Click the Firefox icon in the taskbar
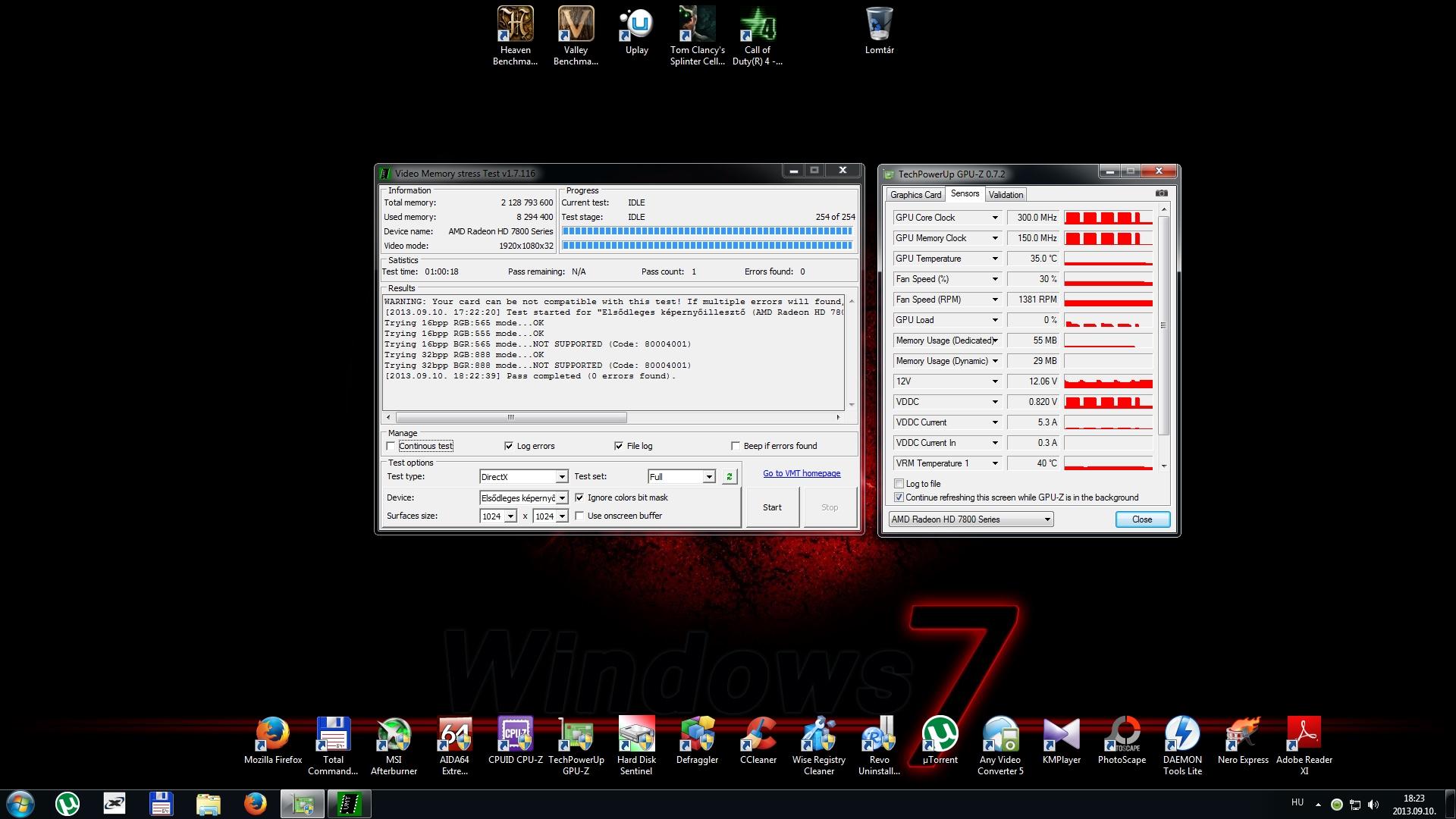Screen dimensions: 1456x819 tap(255, 804)
